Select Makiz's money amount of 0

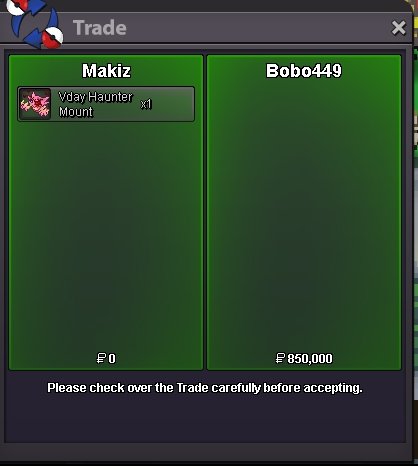tap(112, 359)
